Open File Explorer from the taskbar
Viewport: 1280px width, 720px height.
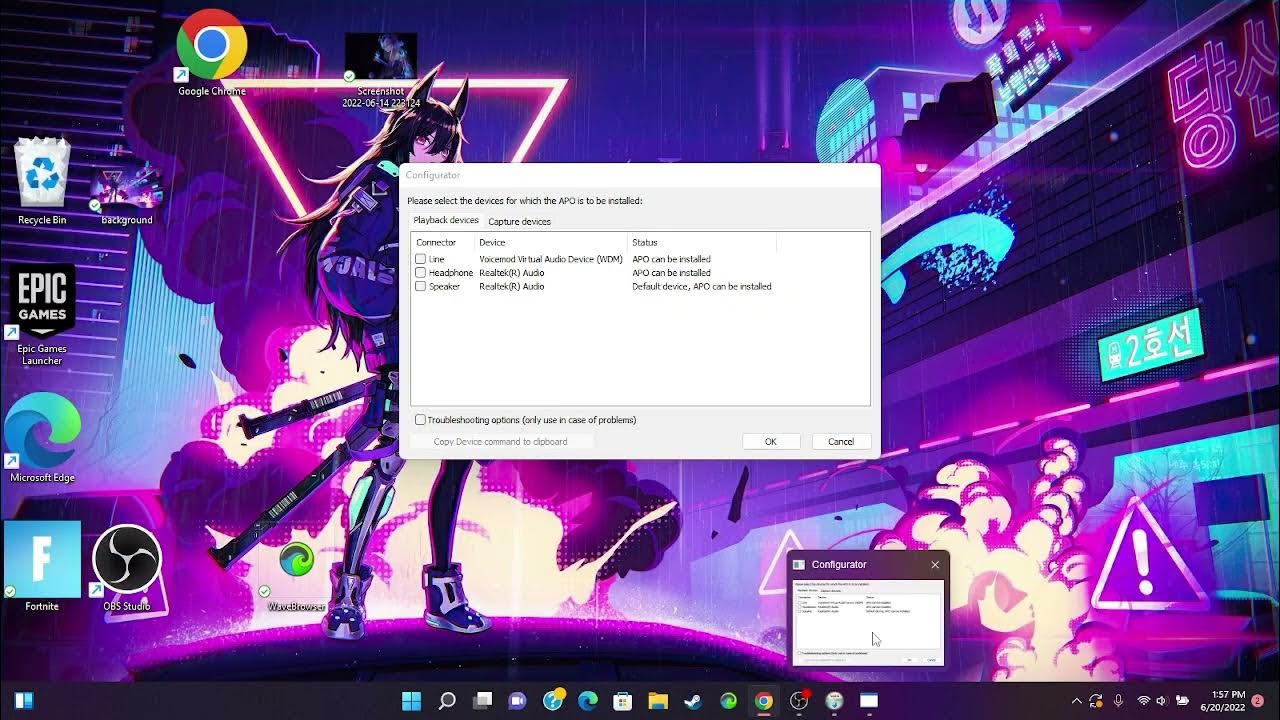click(x=658, y=701)
